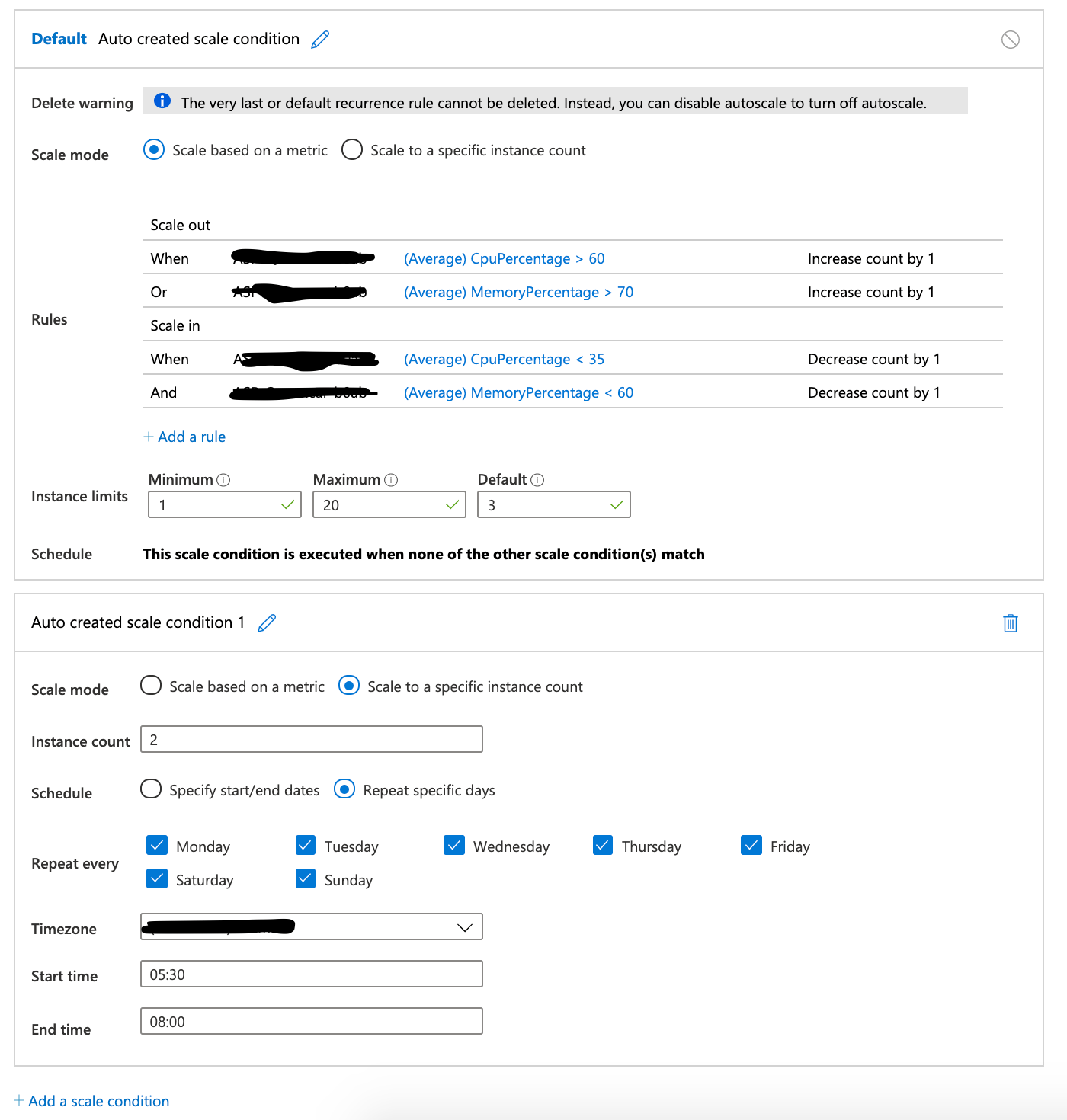
Task: Click the info icon in the delete warning
Action: [162, 100]
